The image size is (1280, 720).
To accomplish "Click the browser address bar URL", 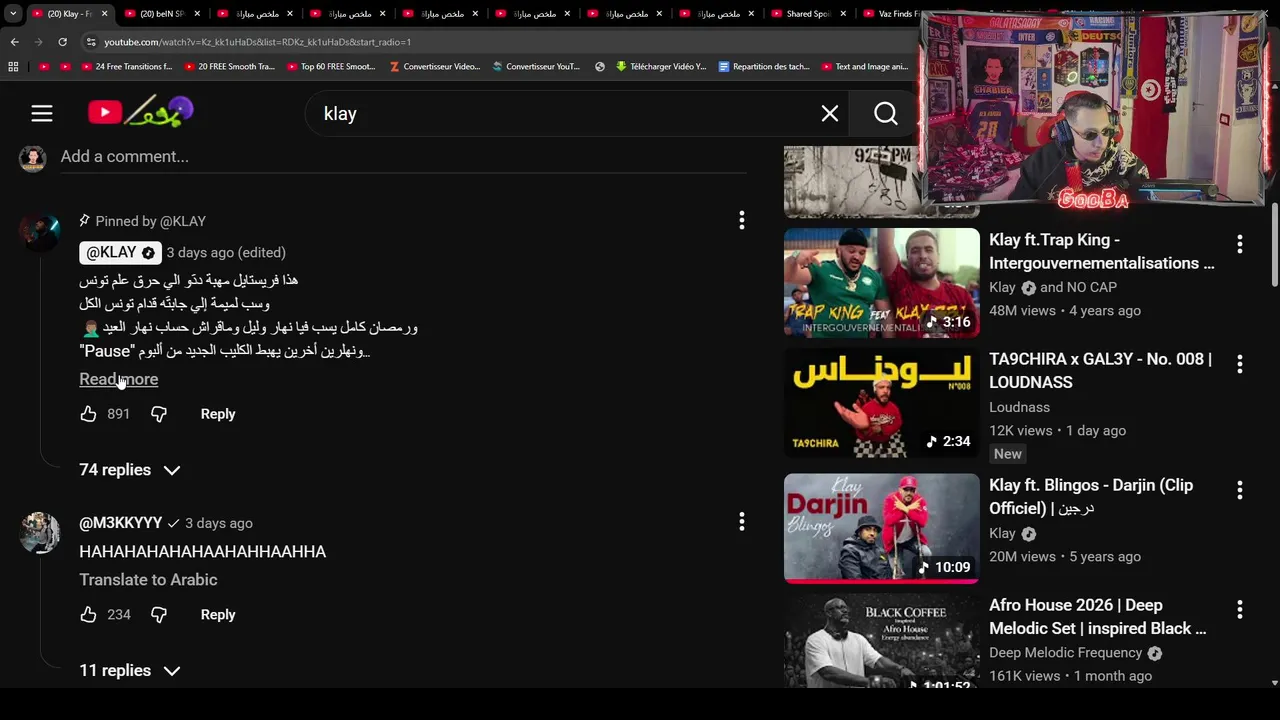I will point(258,42).
